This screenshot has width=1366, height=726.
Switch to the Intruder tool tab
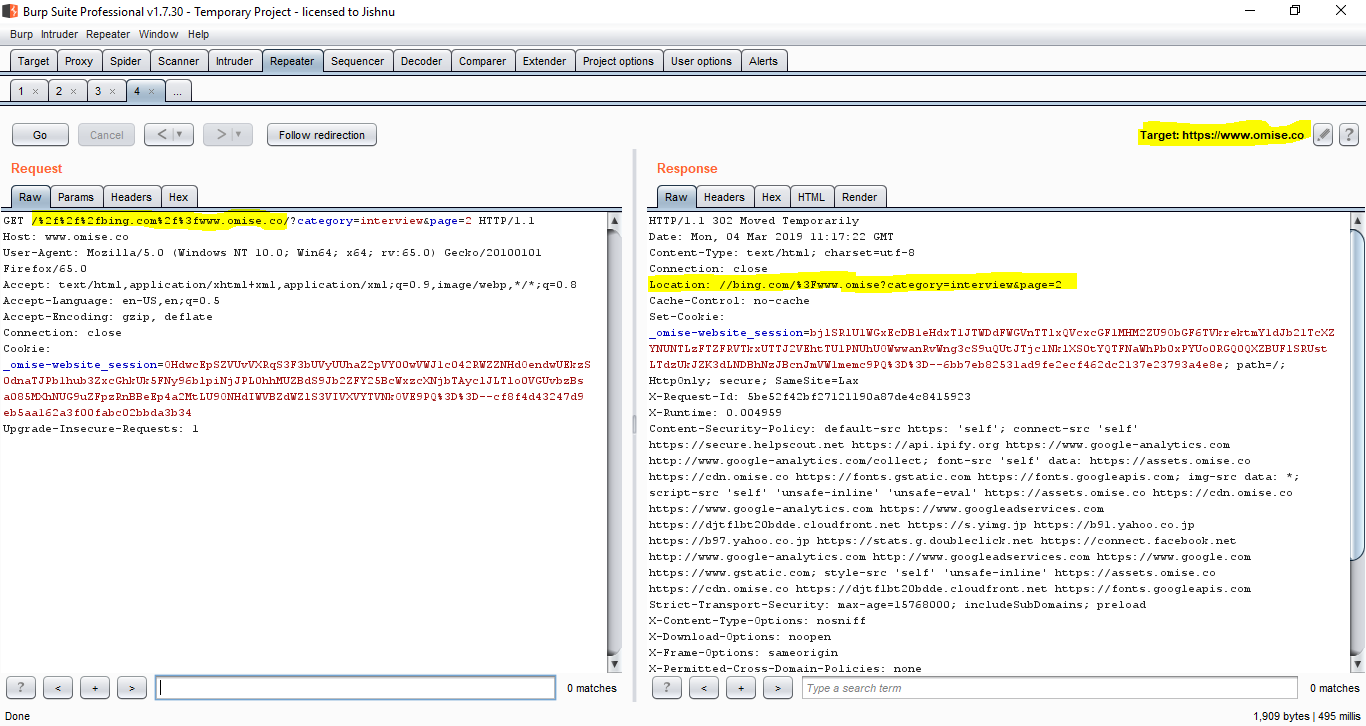(x=235, y=61)
